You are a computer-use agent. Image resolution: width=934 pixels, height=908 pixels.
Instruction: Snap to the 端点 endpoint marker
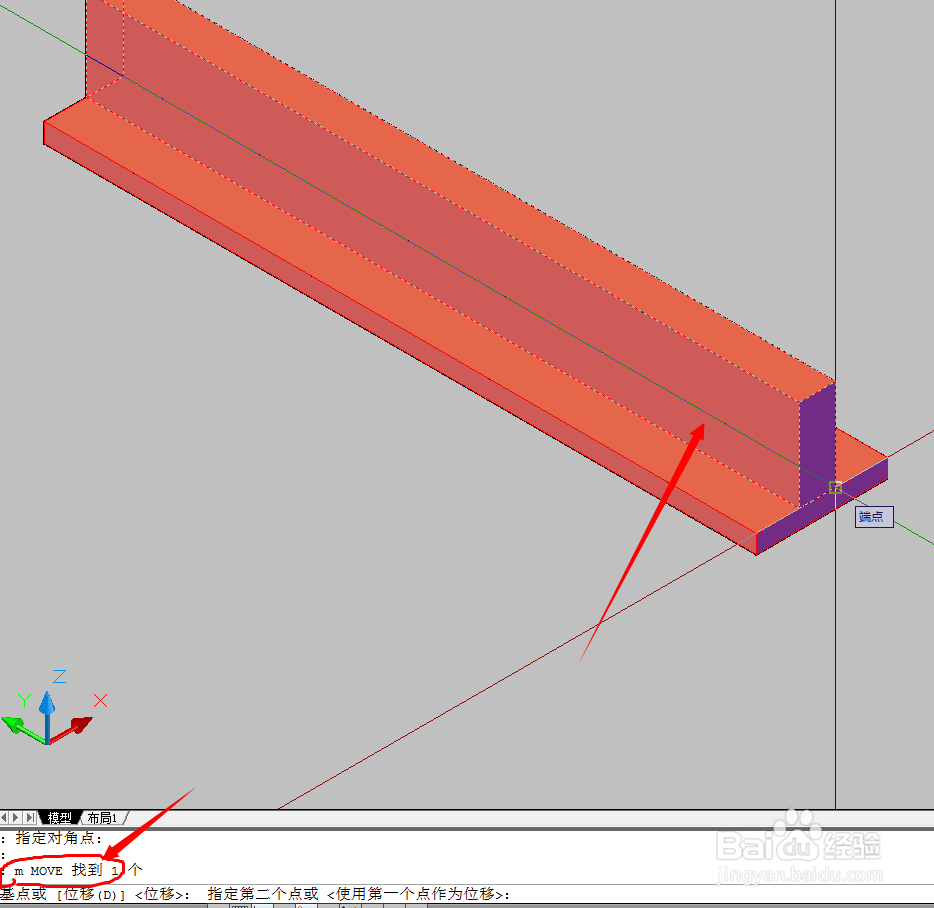(835, 487)
